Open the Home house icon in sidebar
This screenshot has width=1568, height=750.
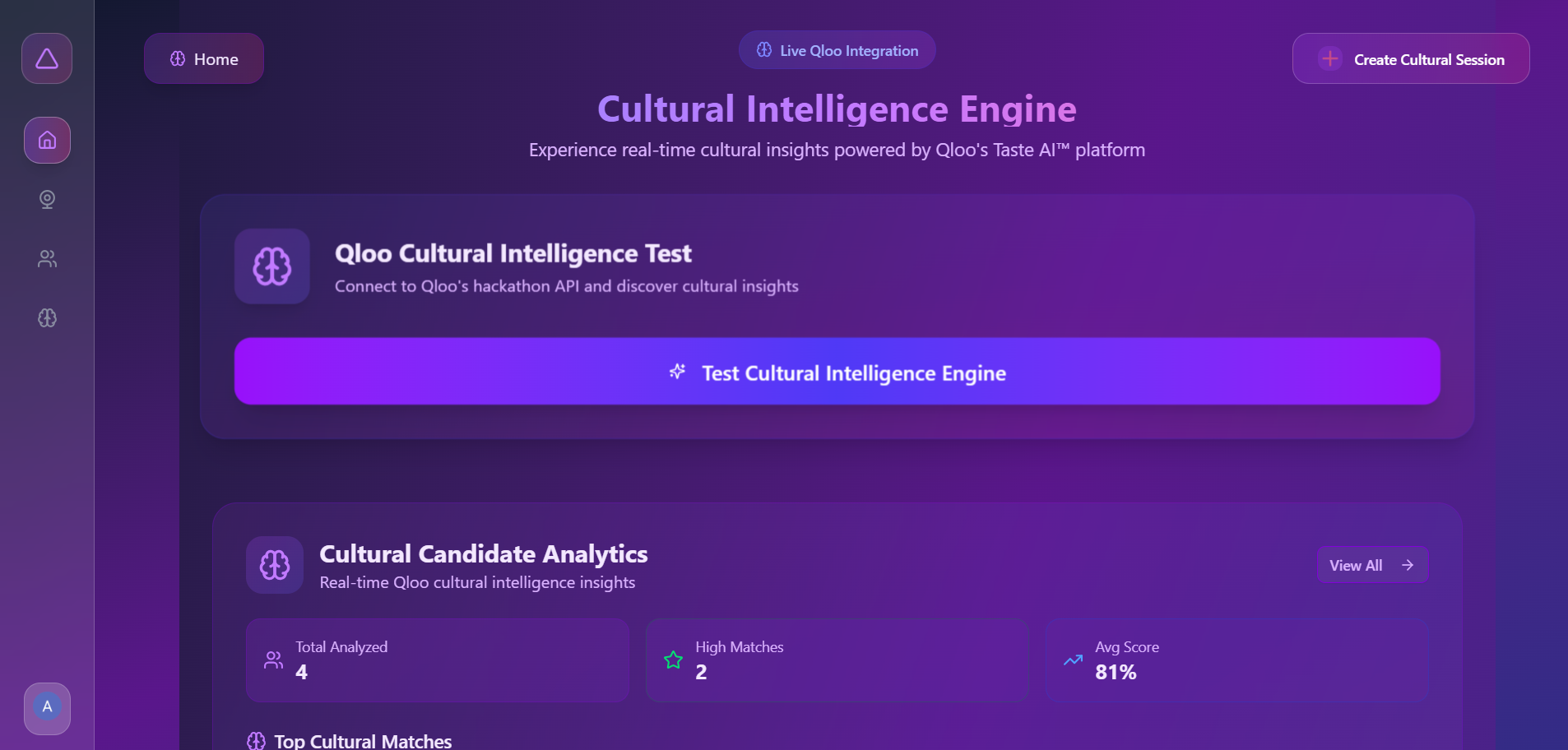47,140
